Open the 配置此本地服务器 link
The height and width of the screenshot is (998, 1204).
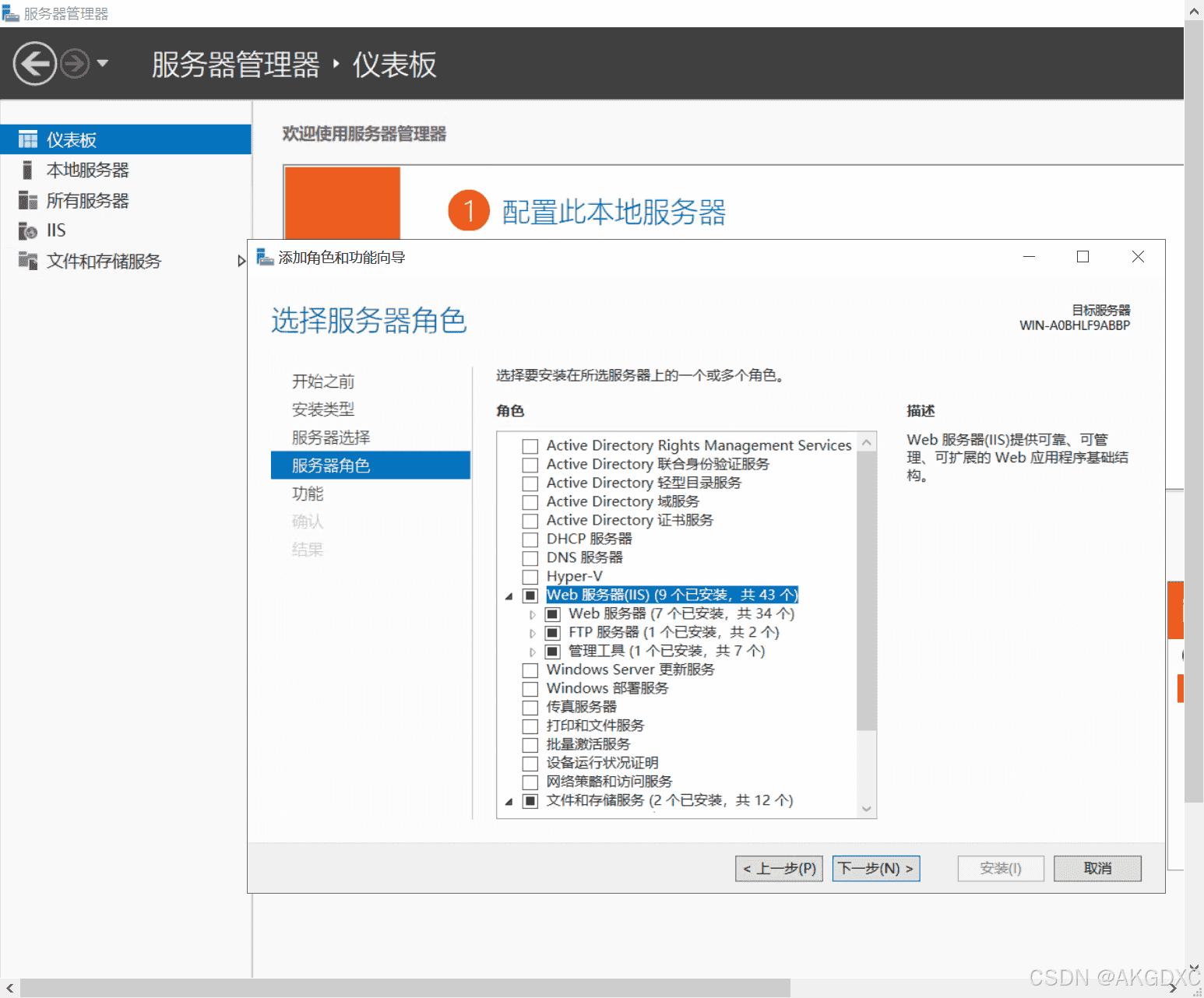(614, 212)
